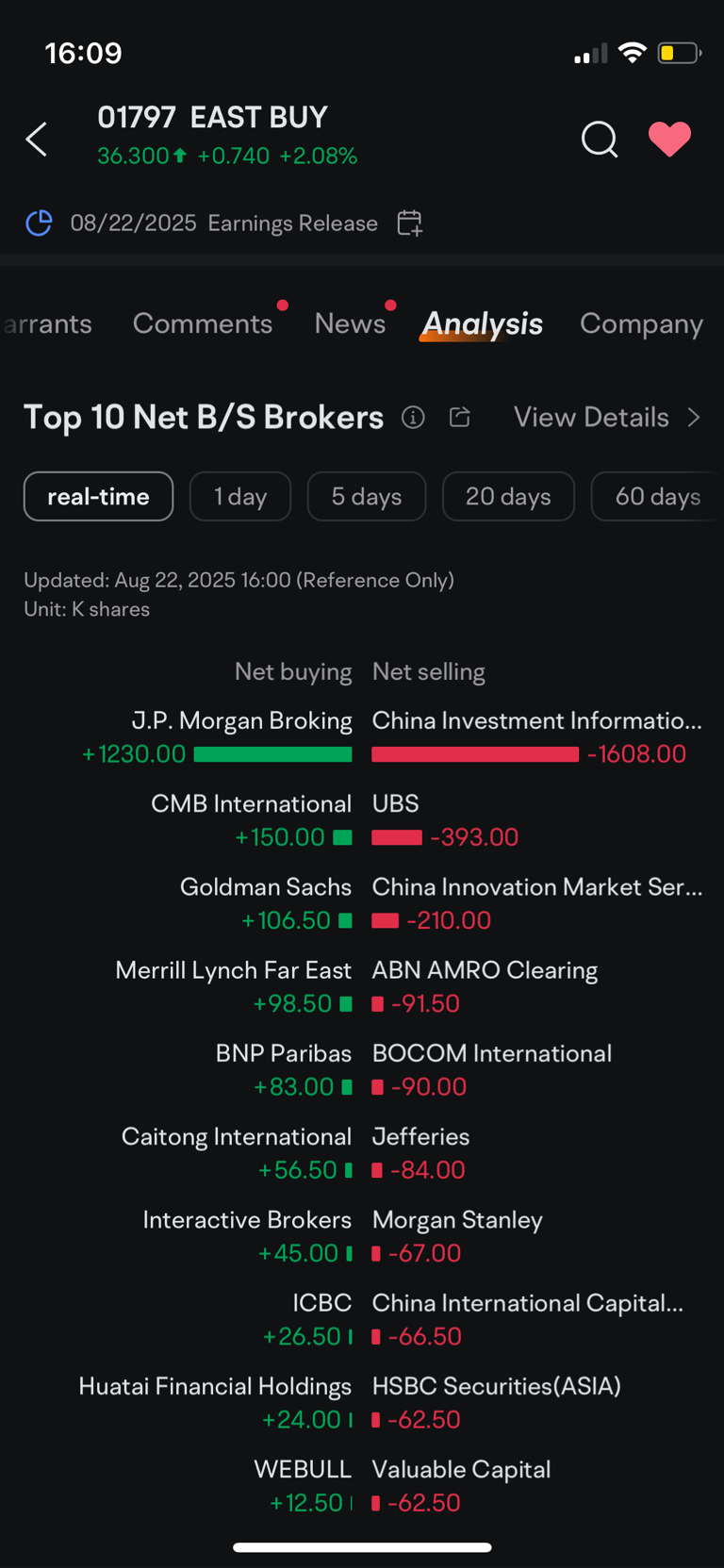Add earnings release to calendar icon
Screen dimensions: 724x1568
pos(409,223)
